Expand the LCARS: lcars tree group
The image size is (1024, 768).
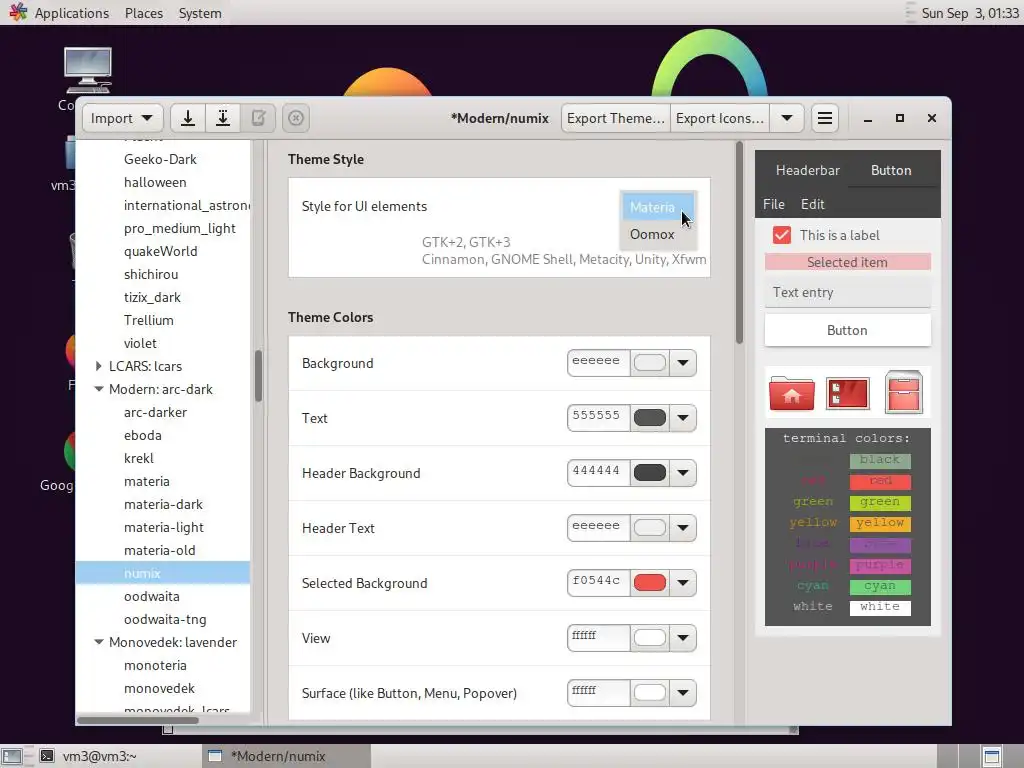coord(98,366)
